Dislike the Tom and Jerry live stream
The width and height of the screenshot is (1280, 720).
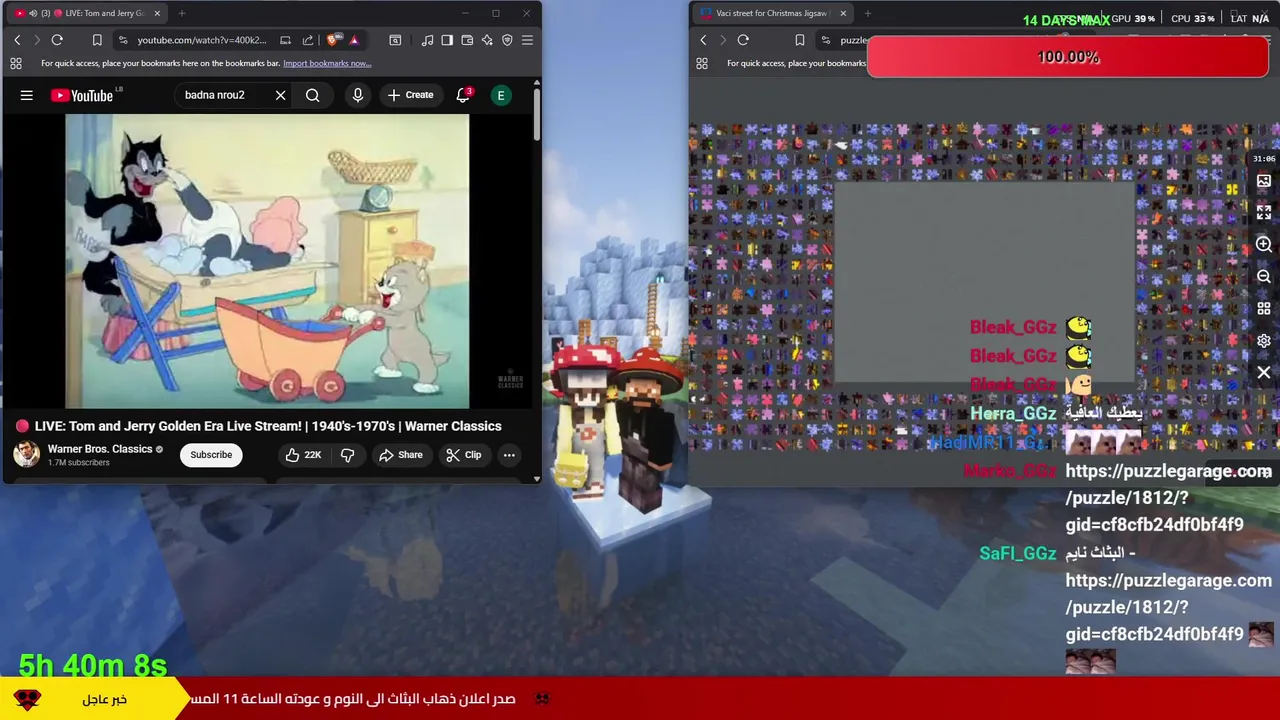tap(347, 455)
